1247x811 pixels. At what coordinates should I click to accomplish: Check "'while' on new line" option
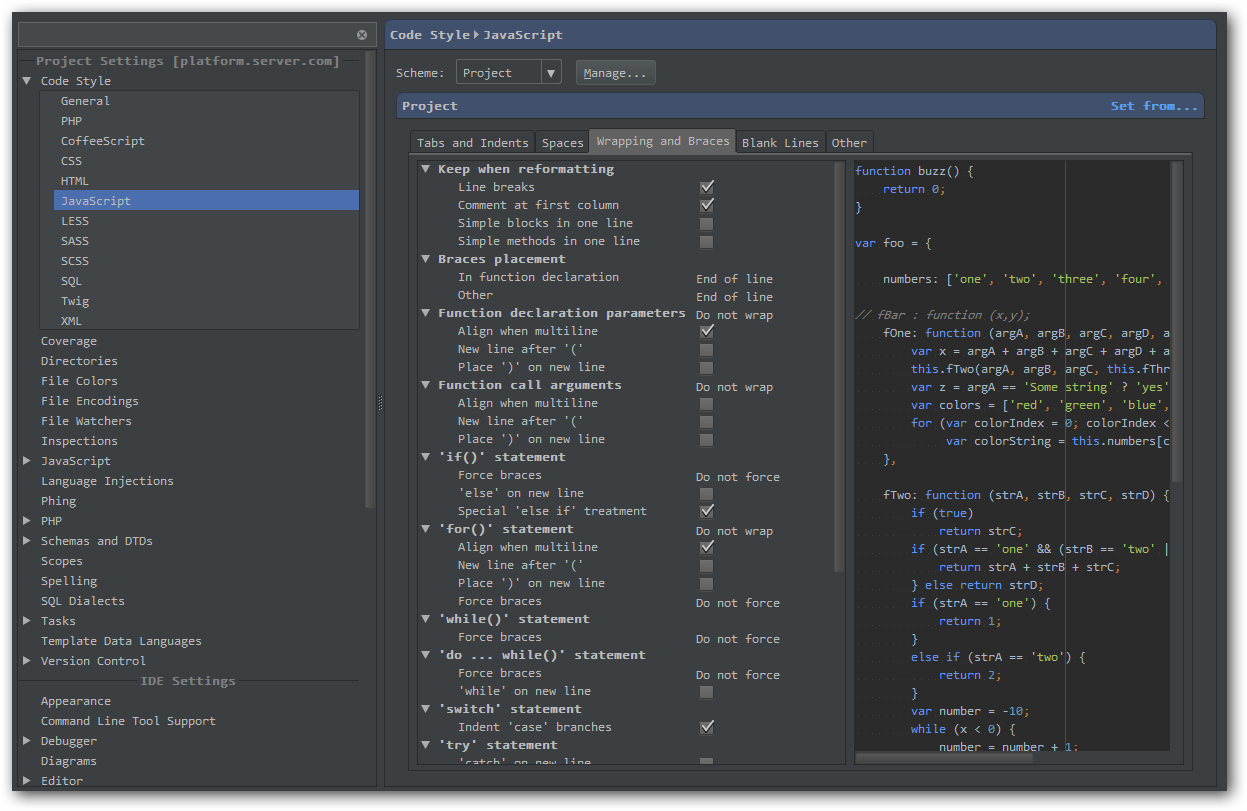[x=707, y=690]
